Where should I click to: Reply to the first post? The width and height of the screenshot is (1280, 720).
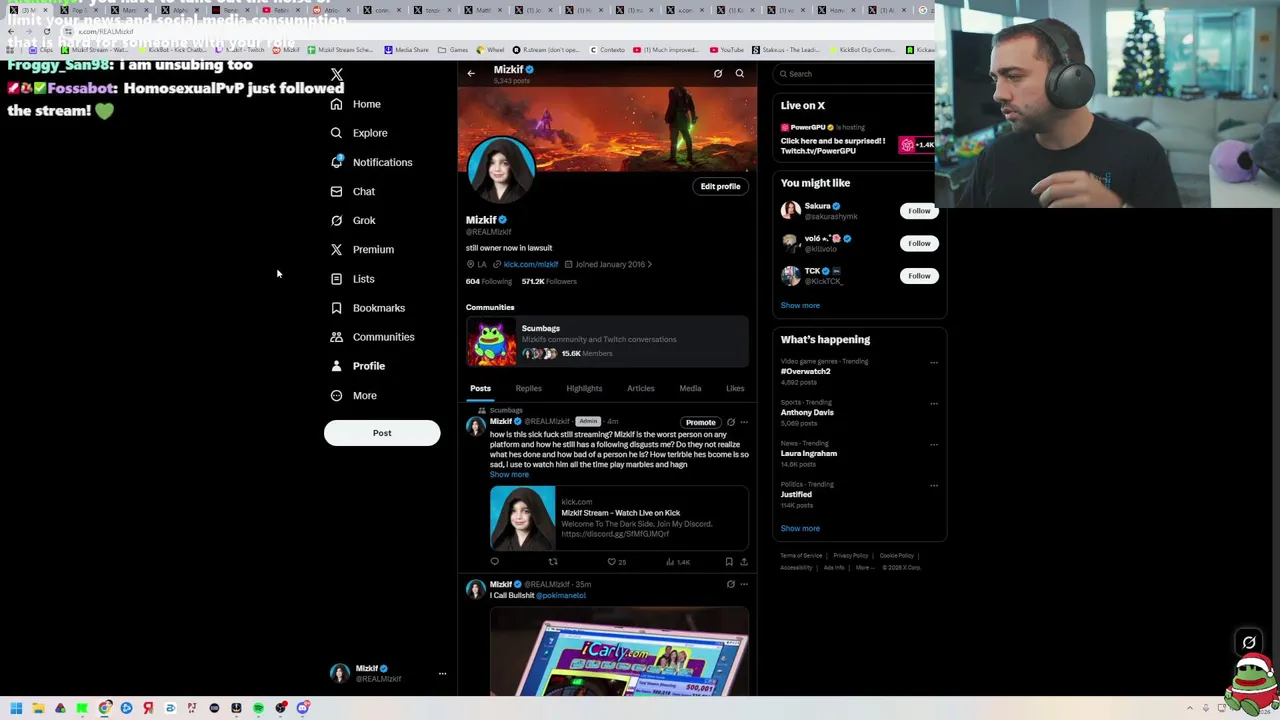click(x=494, y=562)
